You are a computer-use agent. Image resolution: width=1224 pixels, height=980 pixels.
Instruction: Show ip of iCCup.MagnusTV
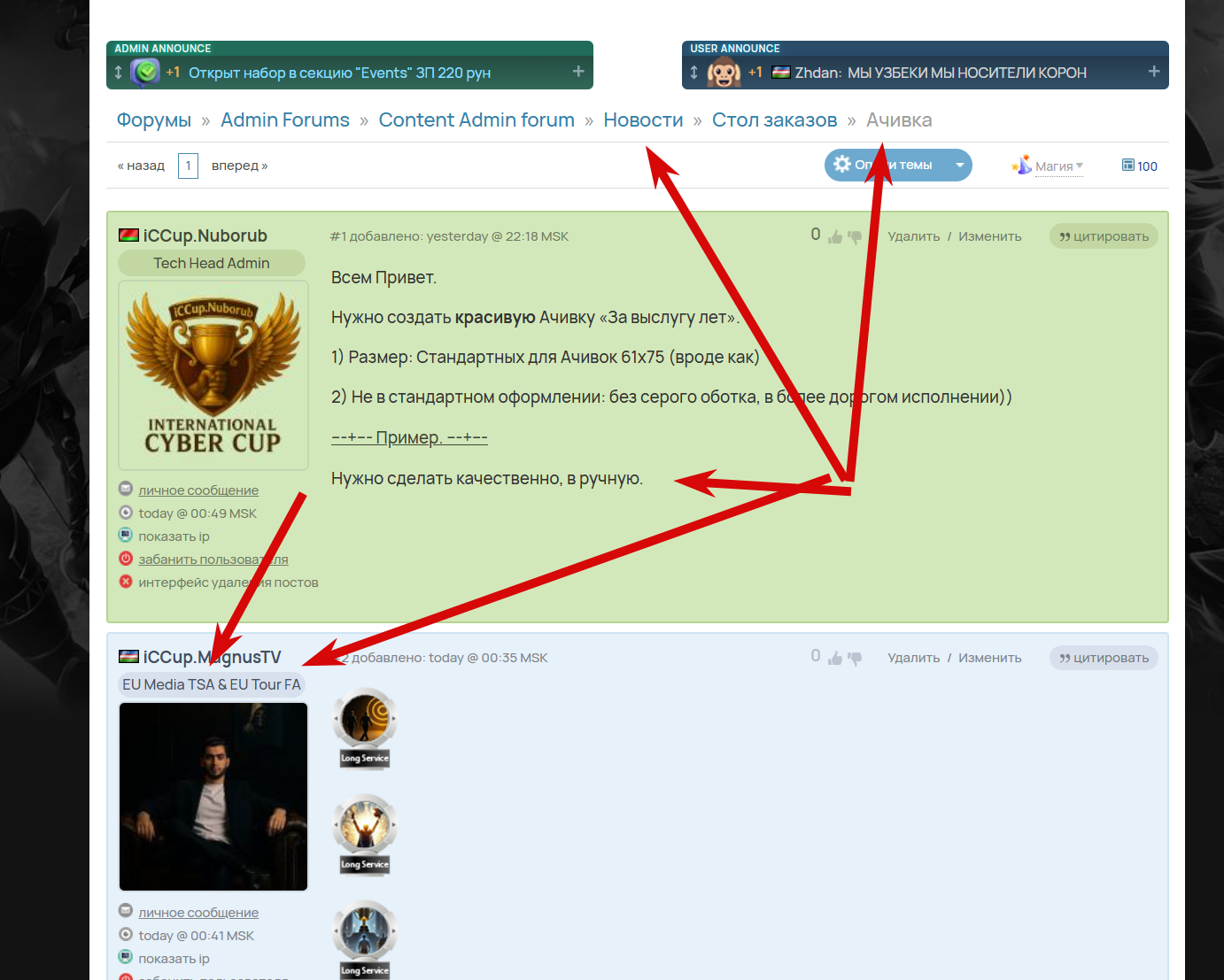coord(174,959)
